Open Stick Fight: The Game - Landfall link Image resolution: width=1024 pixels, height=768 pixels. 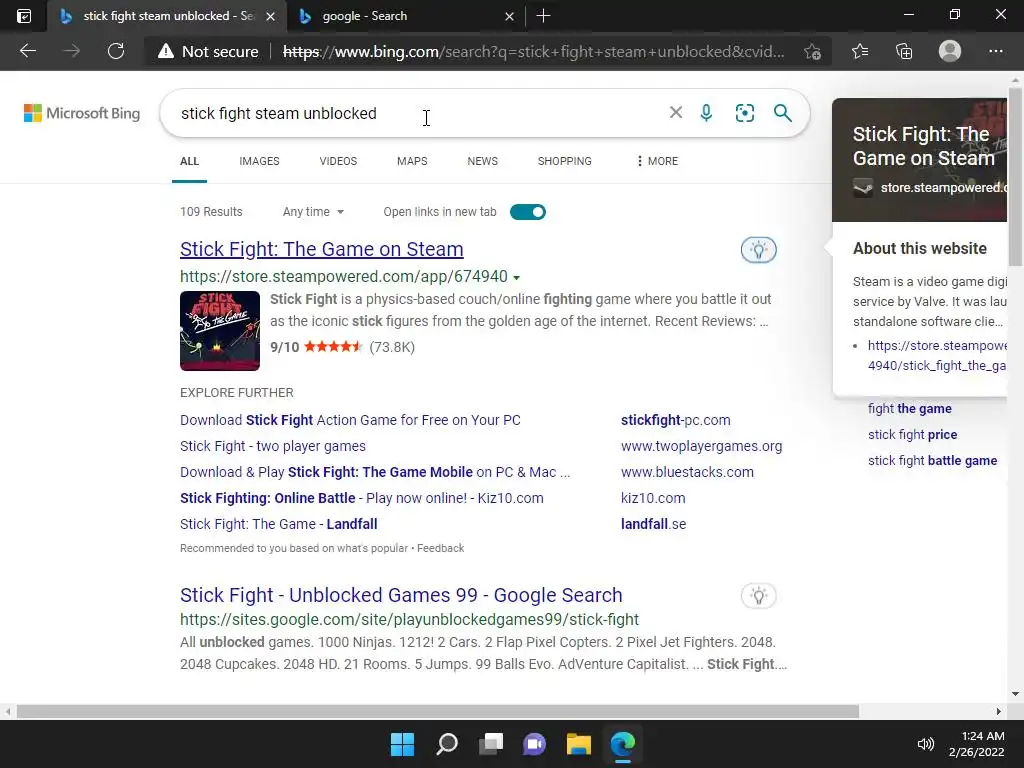279,524
